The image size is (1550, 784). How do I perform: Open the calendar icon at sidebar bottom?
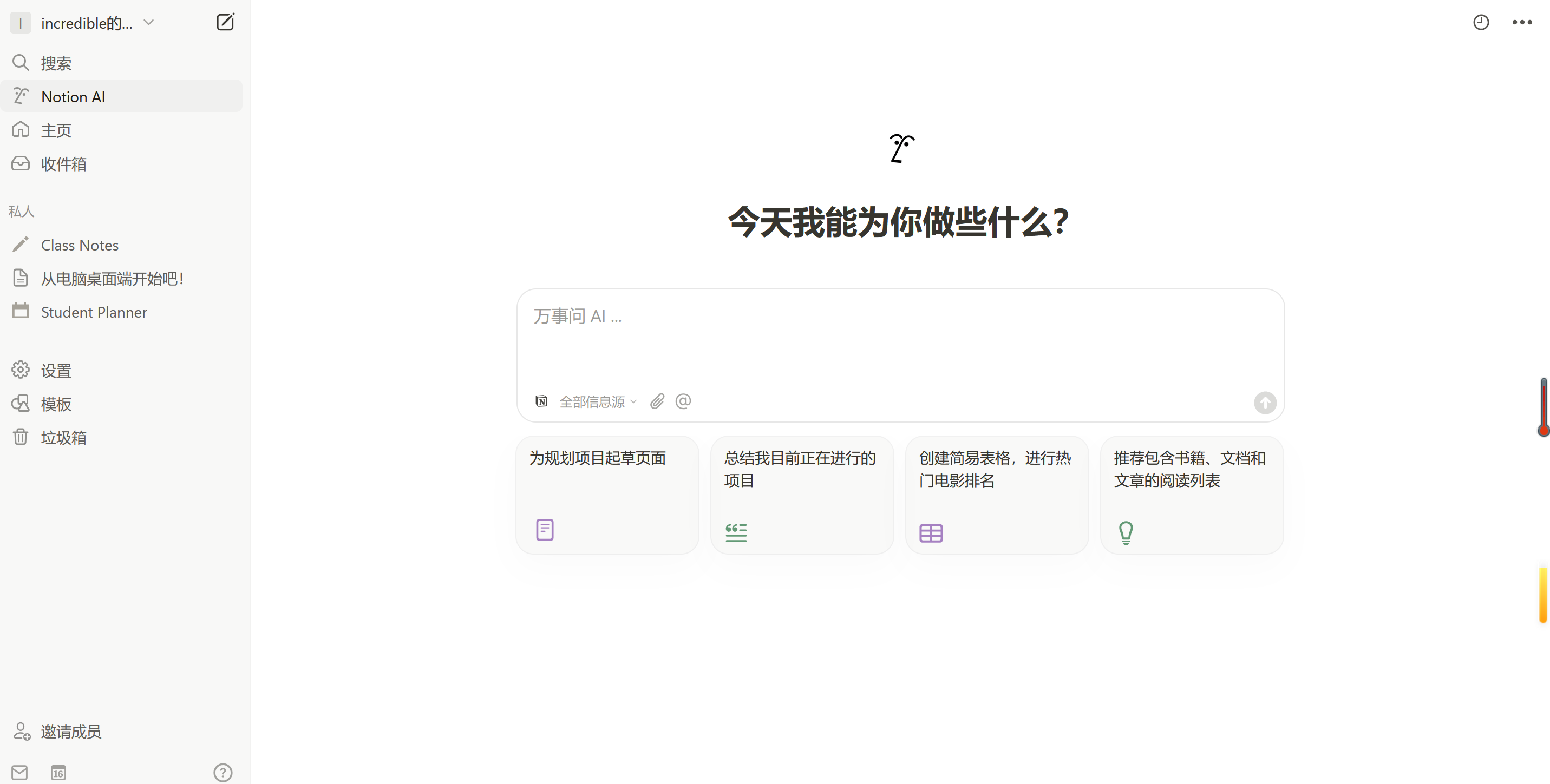[x=58, y=773]
